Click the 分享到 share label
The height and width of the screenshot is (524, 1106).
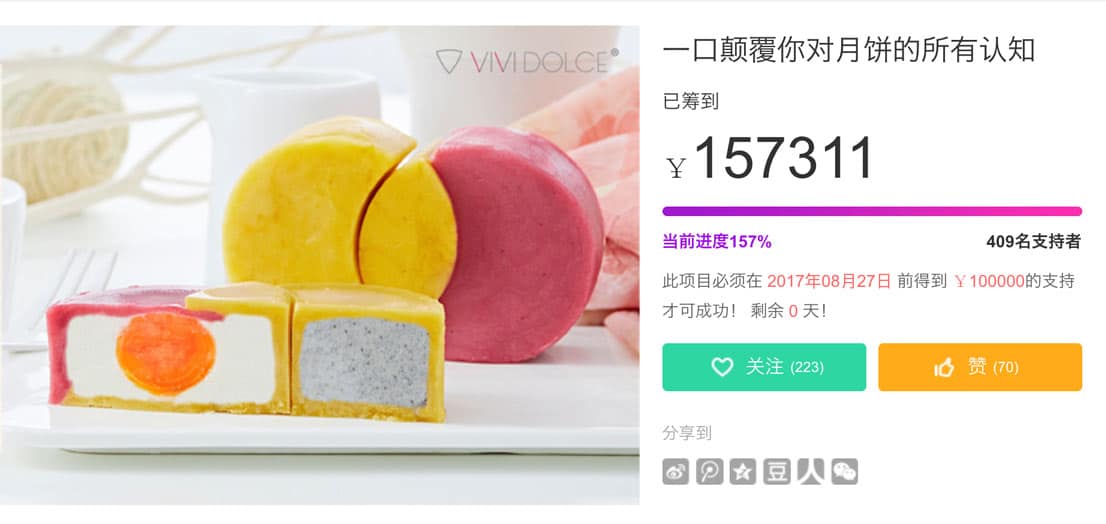(687, 433)
